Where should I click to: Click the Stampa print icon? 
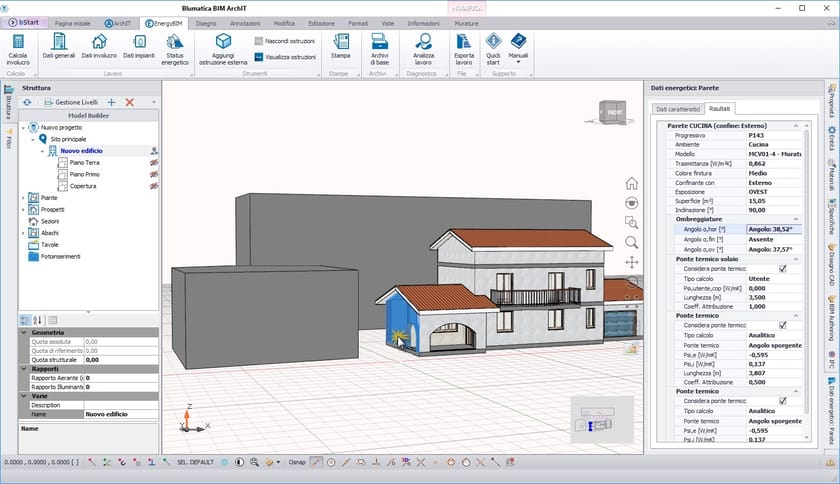click(x=341, y=42)
